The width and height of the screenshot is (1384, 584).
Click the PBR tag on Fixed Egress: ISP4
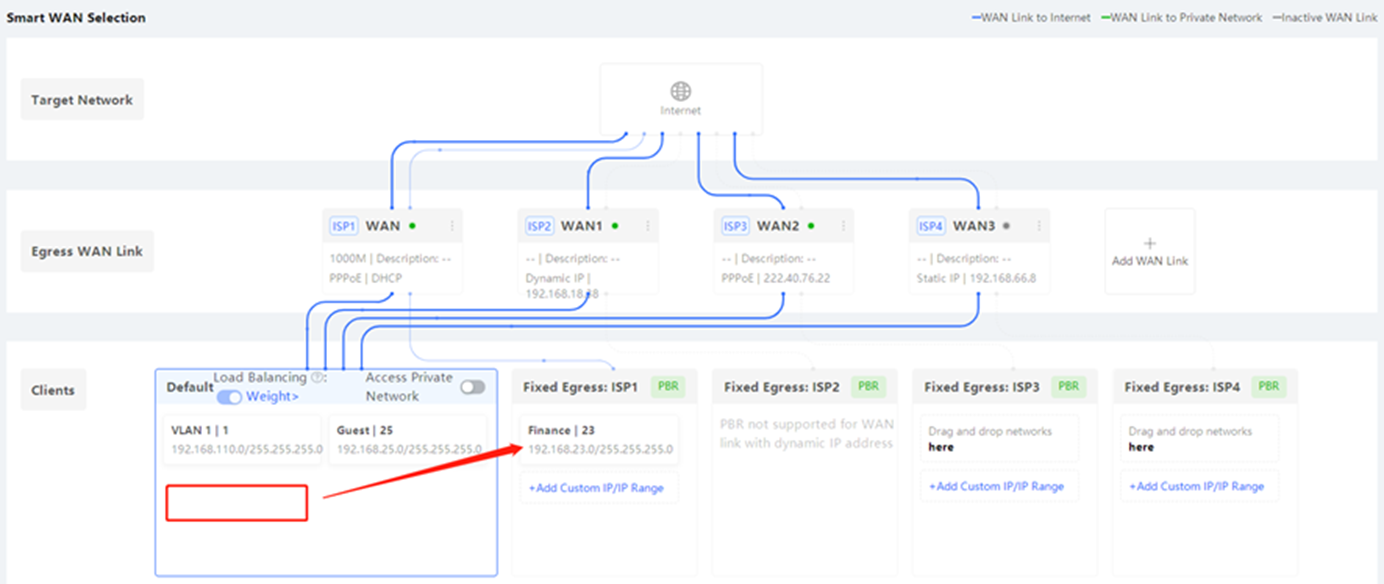click(x=1269, y=386)
